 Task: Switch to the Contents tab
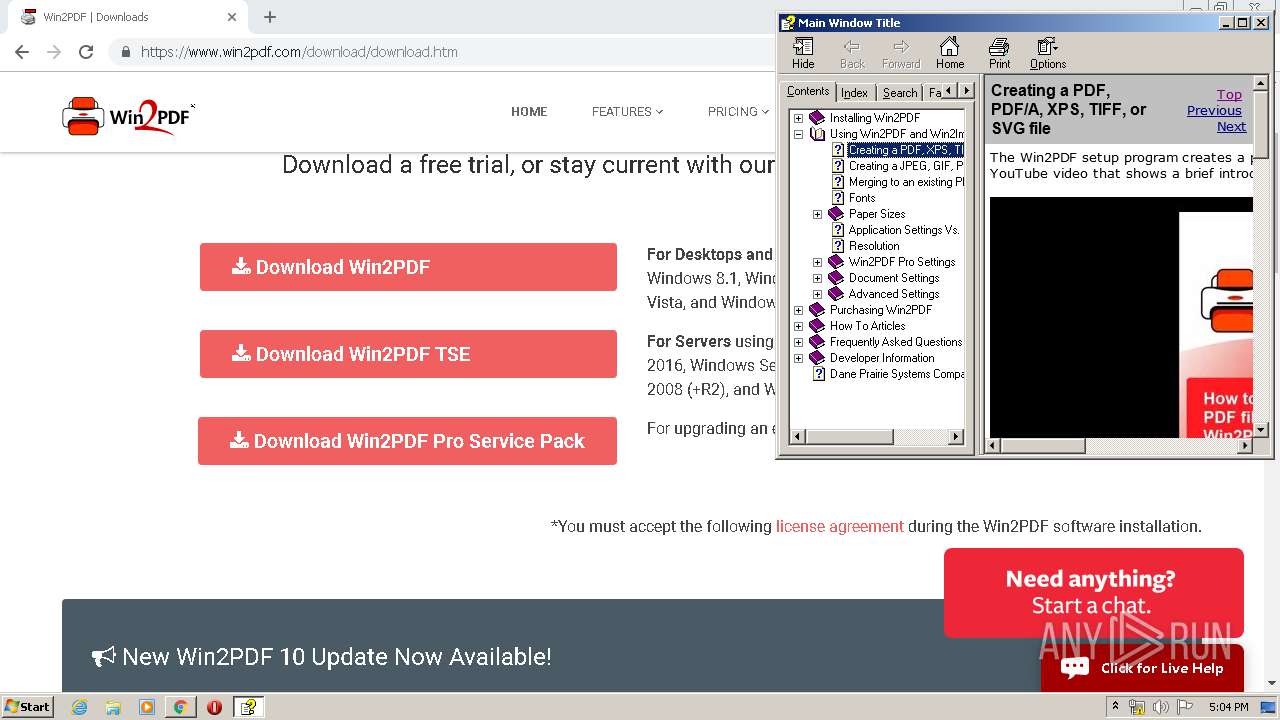tap(808, 91)
